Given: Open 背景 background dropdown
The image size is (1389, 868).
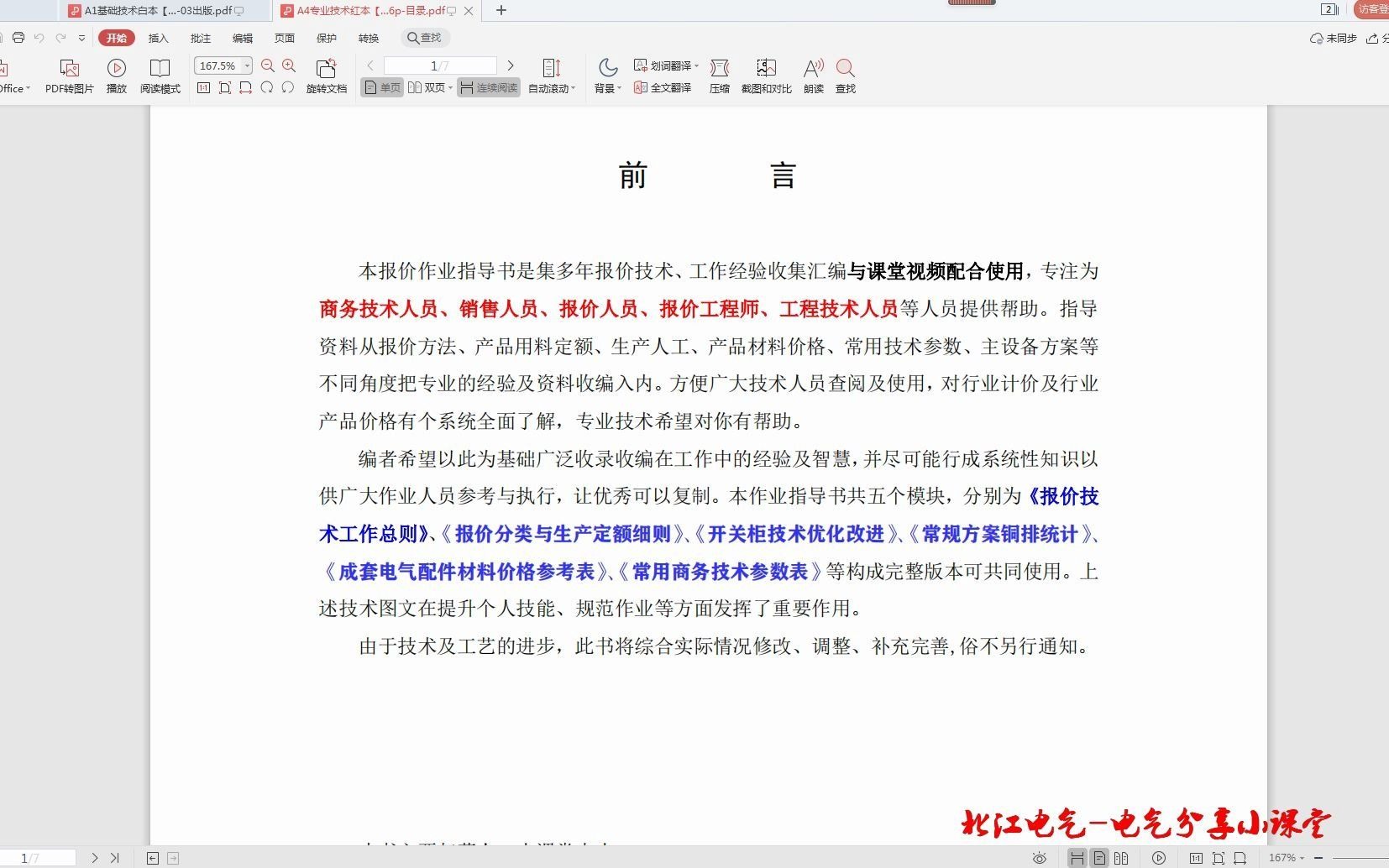Looking at the screenshot, I should (608, 76).
